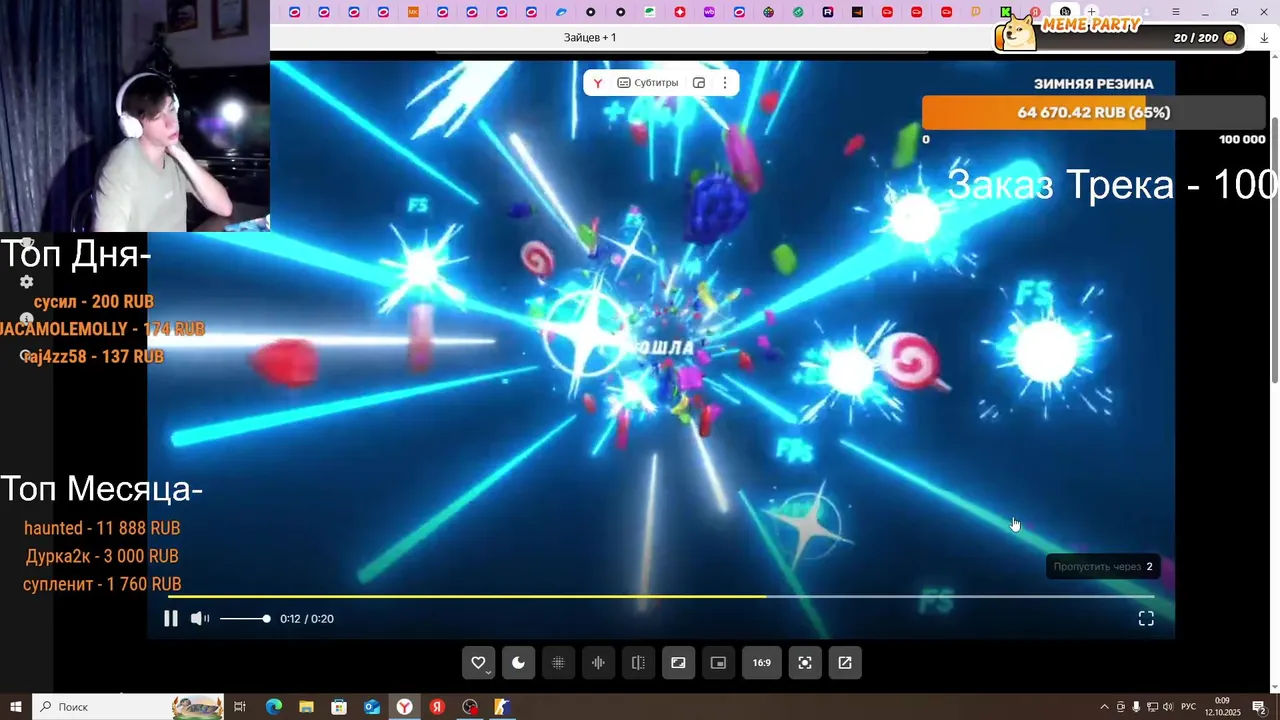Open File Explorer from the taskbar

tap(307, 707)
